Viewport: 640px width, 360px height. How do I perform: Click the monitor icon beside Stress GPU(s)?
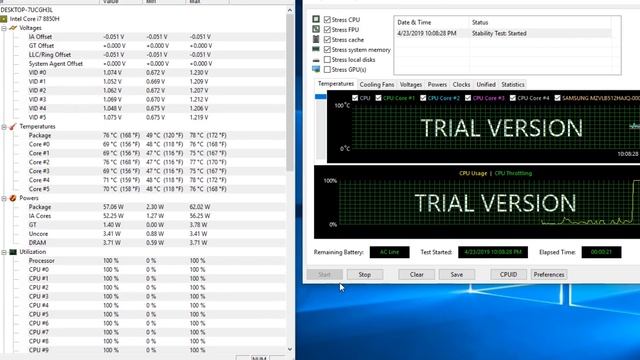(316, 69)
